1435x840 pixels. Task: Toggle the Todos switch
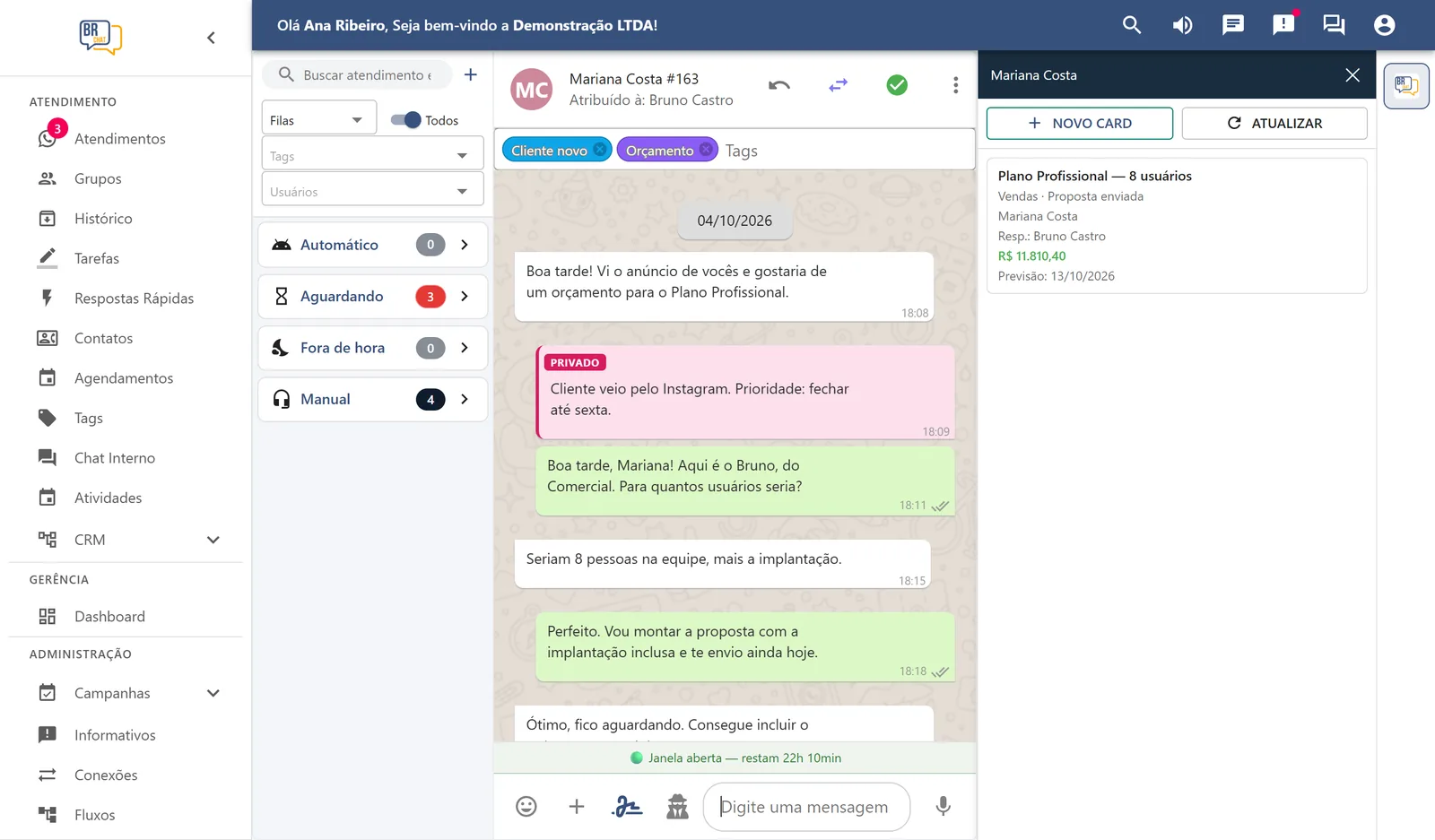(406, 120)
